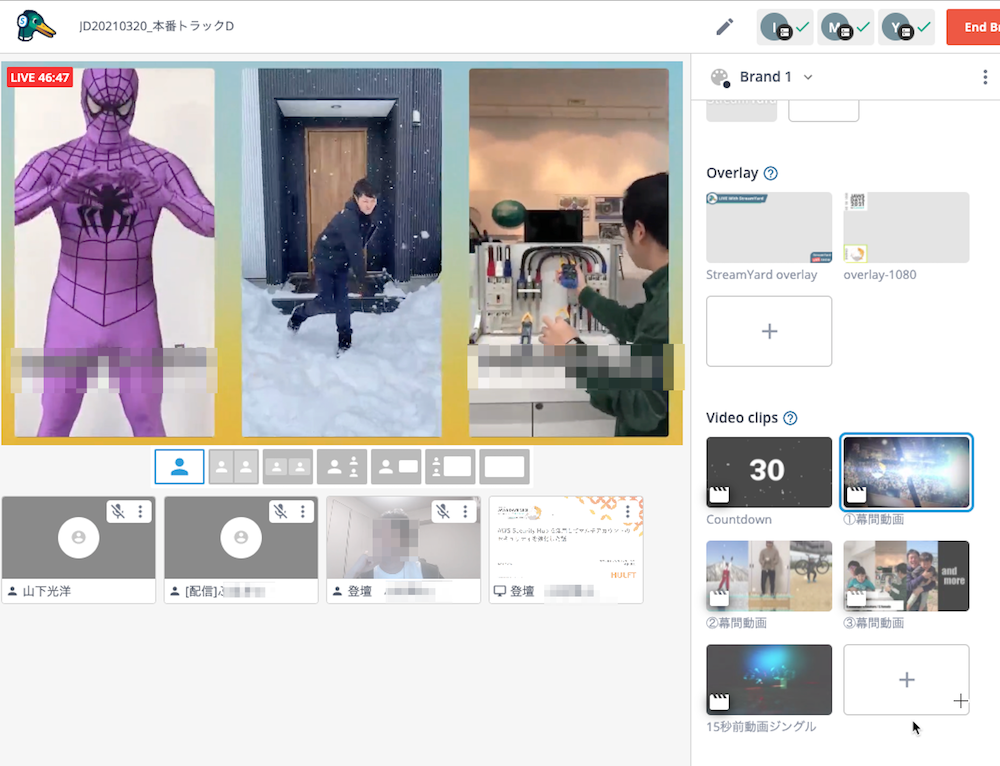Screen dimensions: 1000x766
Task: Open the Video clips help question mark
Action: [x=790, y=418]
